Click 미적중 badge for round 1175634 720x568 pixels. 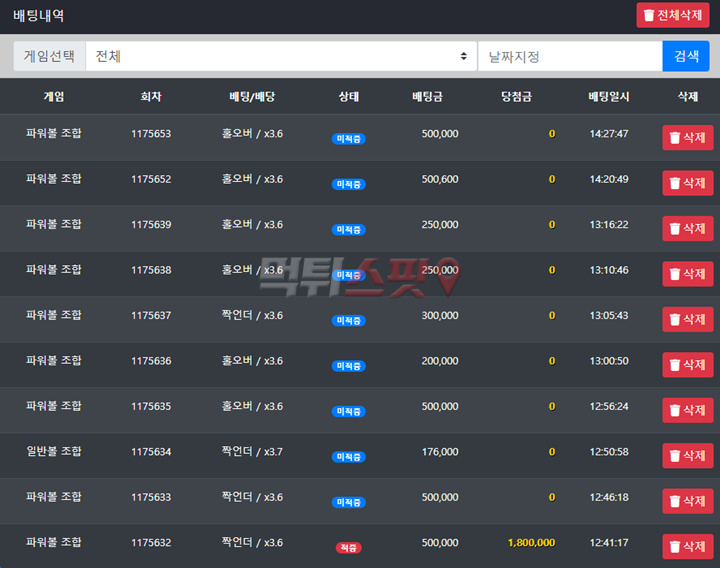pyautogui.click(x=349, y=457)
